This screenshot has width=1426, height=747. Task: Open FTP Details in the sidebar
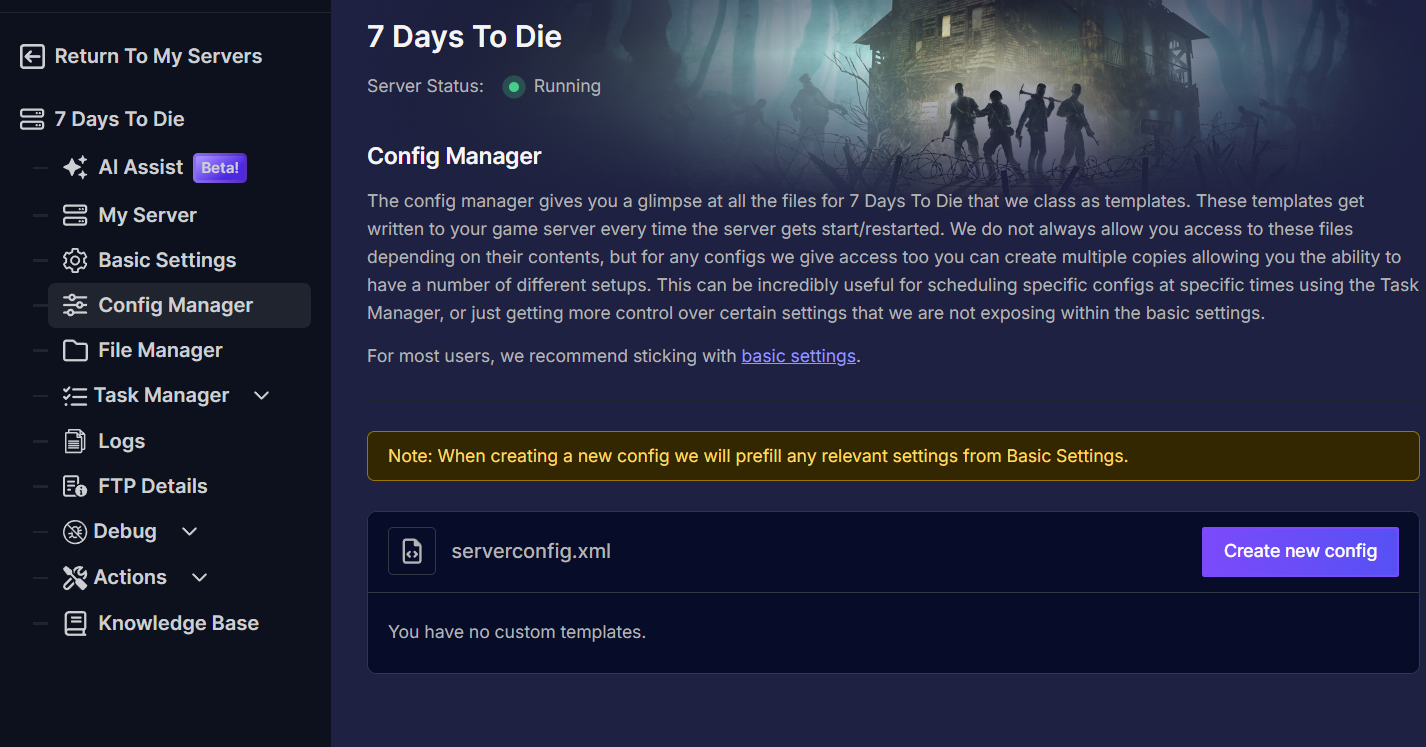pyautogui.click(x=153, y=486)
